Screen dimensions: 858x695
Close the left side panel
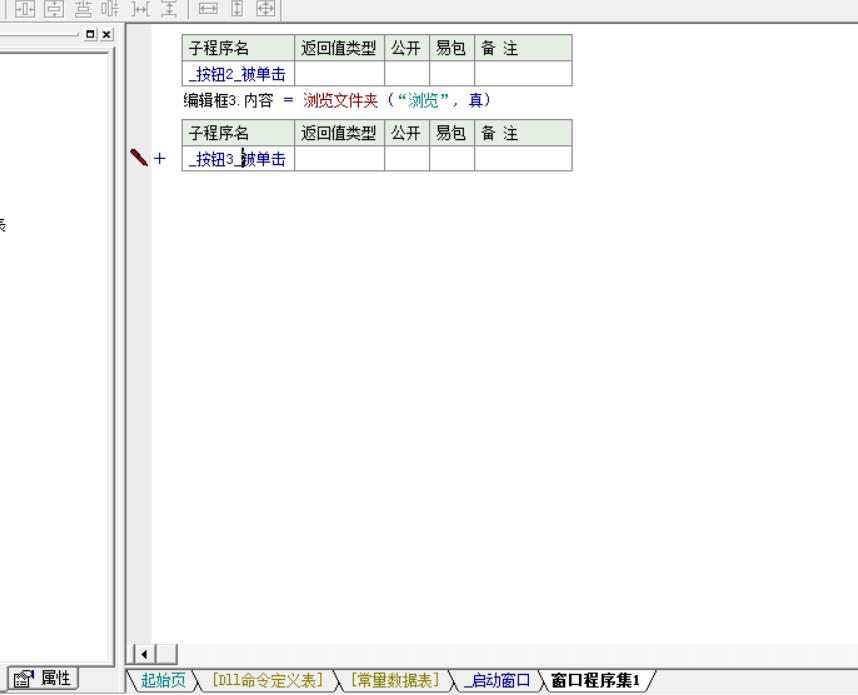click(107, 34)
